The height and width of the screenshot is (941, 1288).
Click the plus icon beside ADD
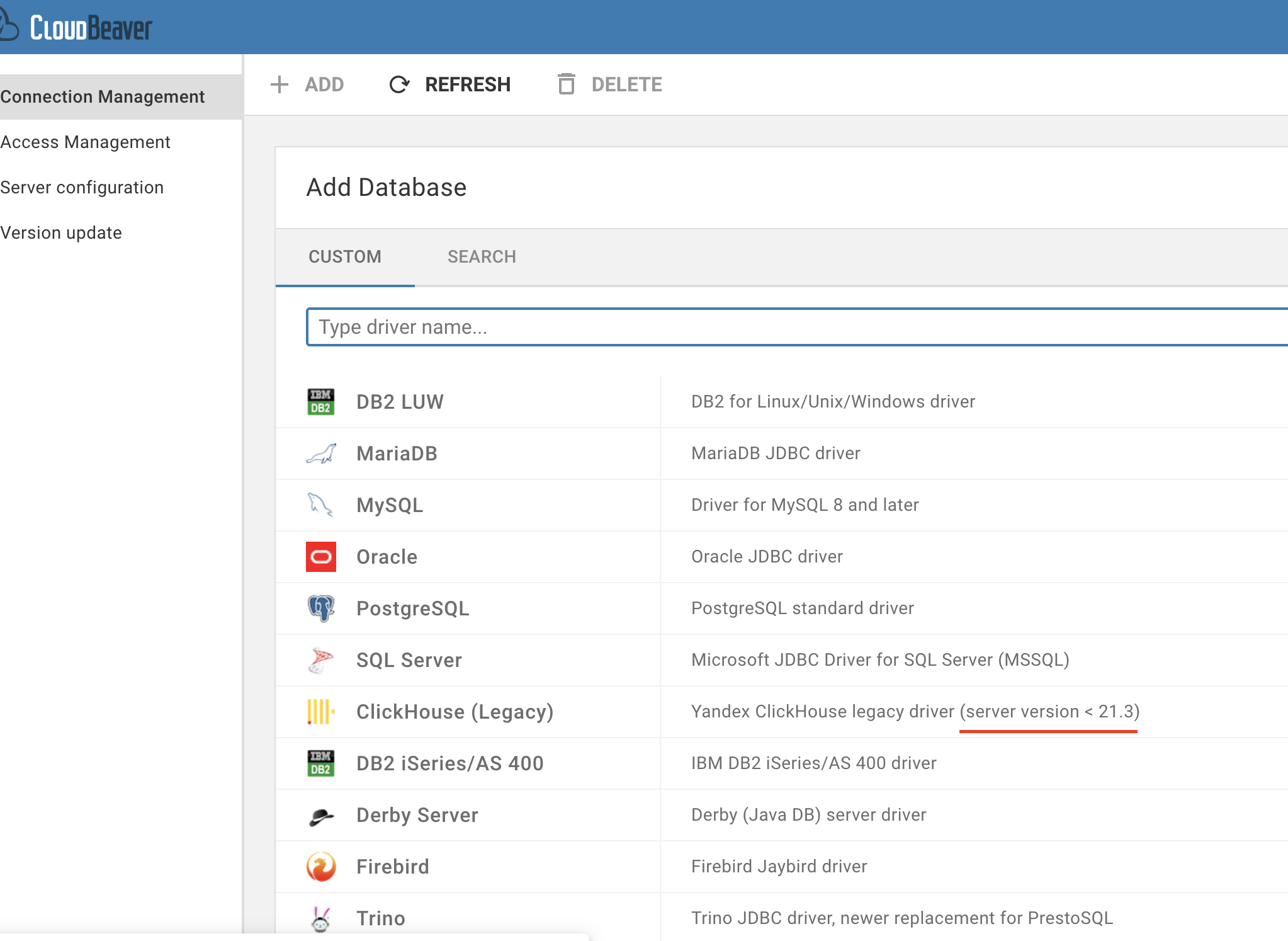pyautogui.click(x=279, y=84)
